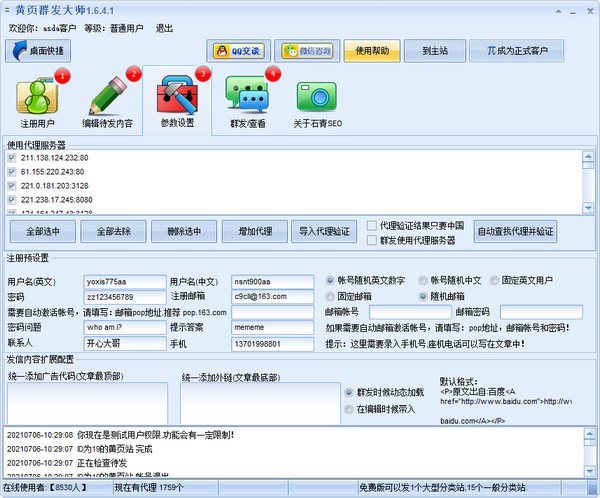Image resolution: width=600 pixels, height=498 pixels.
Task: Click the 桌面快捷 shortcut button
Action: tap(39, 51)
